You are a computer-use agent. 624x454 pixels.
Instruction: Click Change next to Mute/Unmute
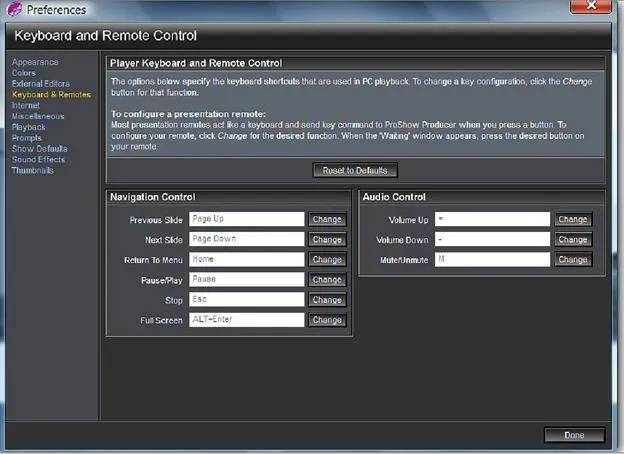point(572,260)
